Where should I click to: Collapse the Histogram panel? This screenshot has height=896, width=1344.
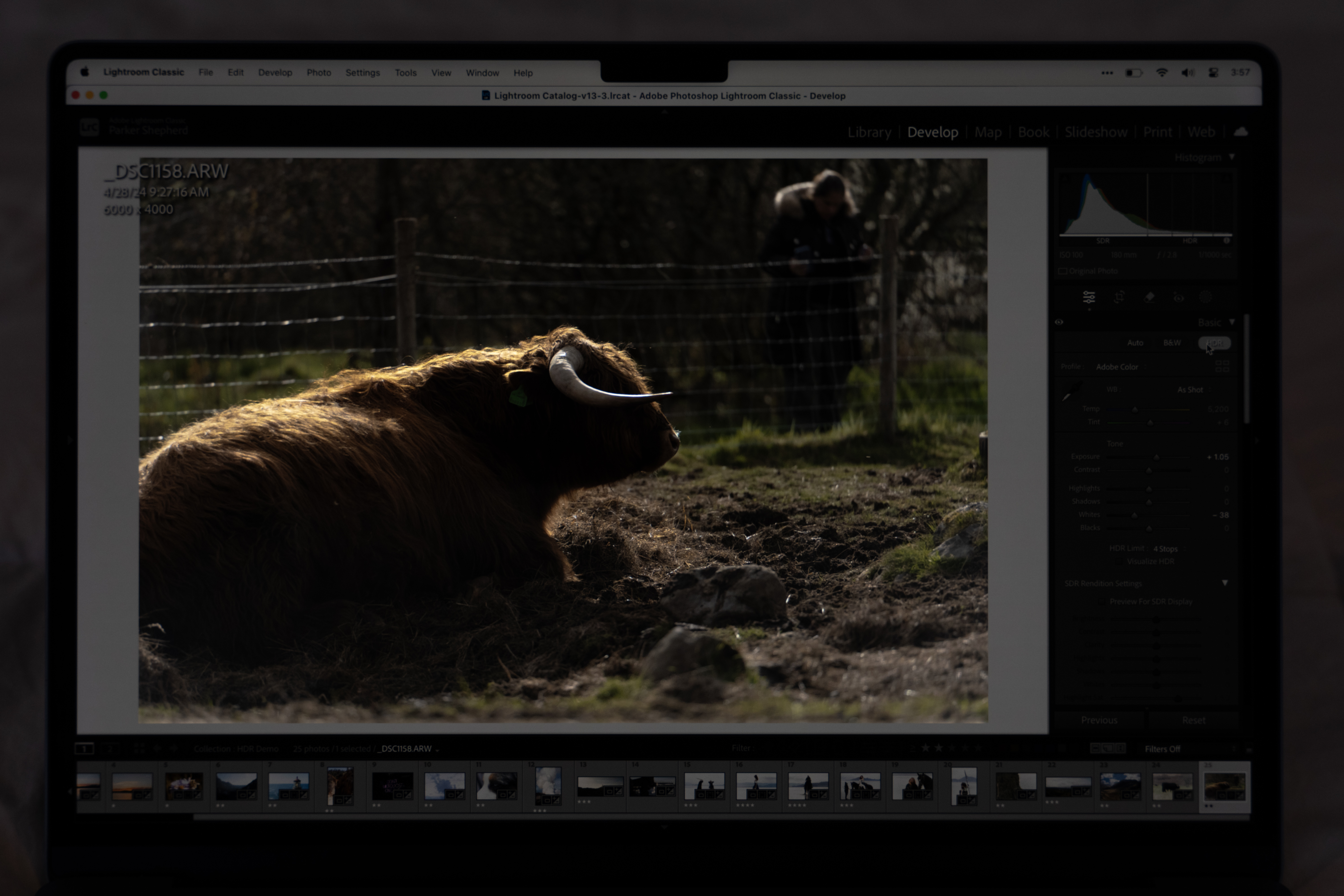tap(1232, 157)
